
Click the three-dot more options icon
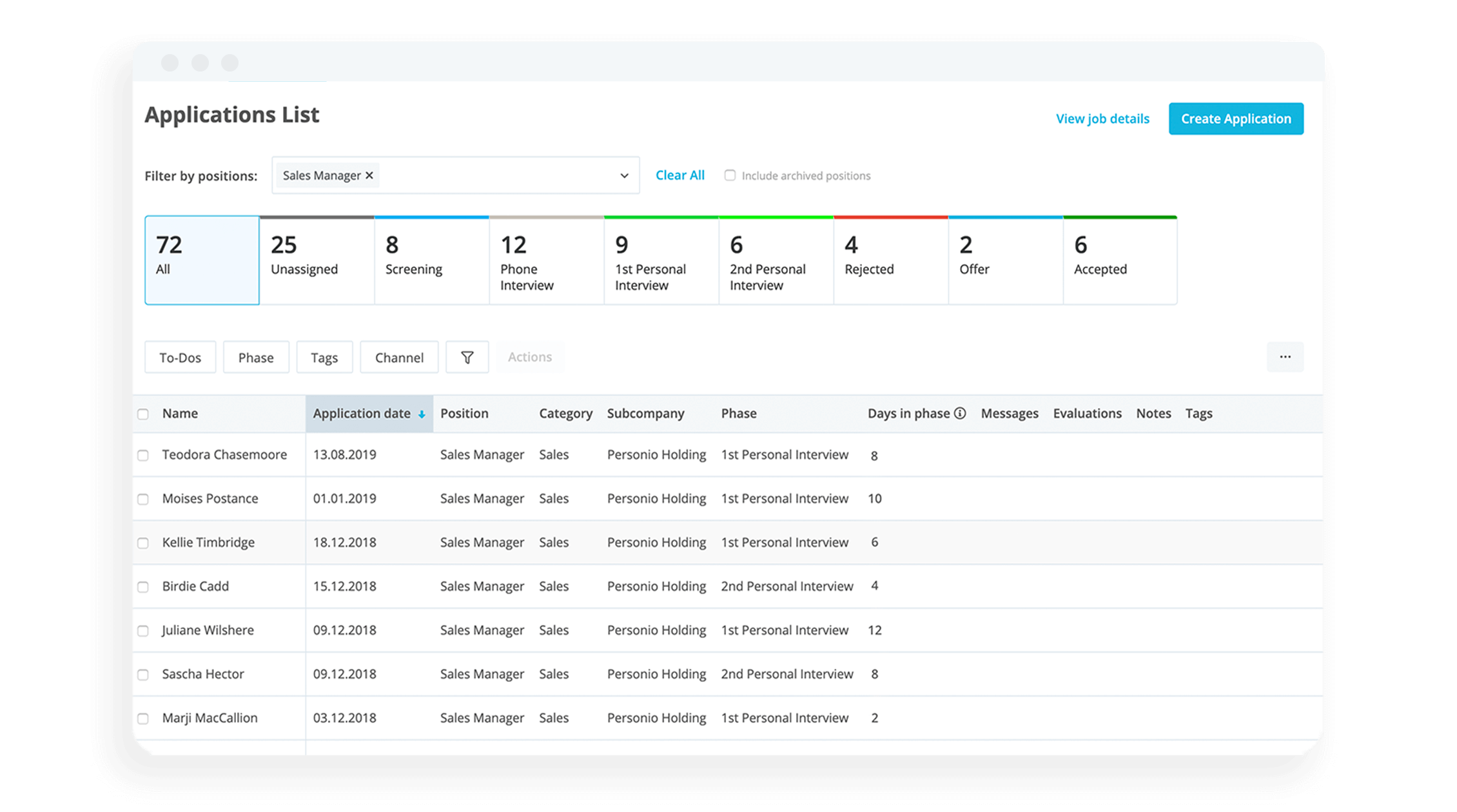point(1285,357)
